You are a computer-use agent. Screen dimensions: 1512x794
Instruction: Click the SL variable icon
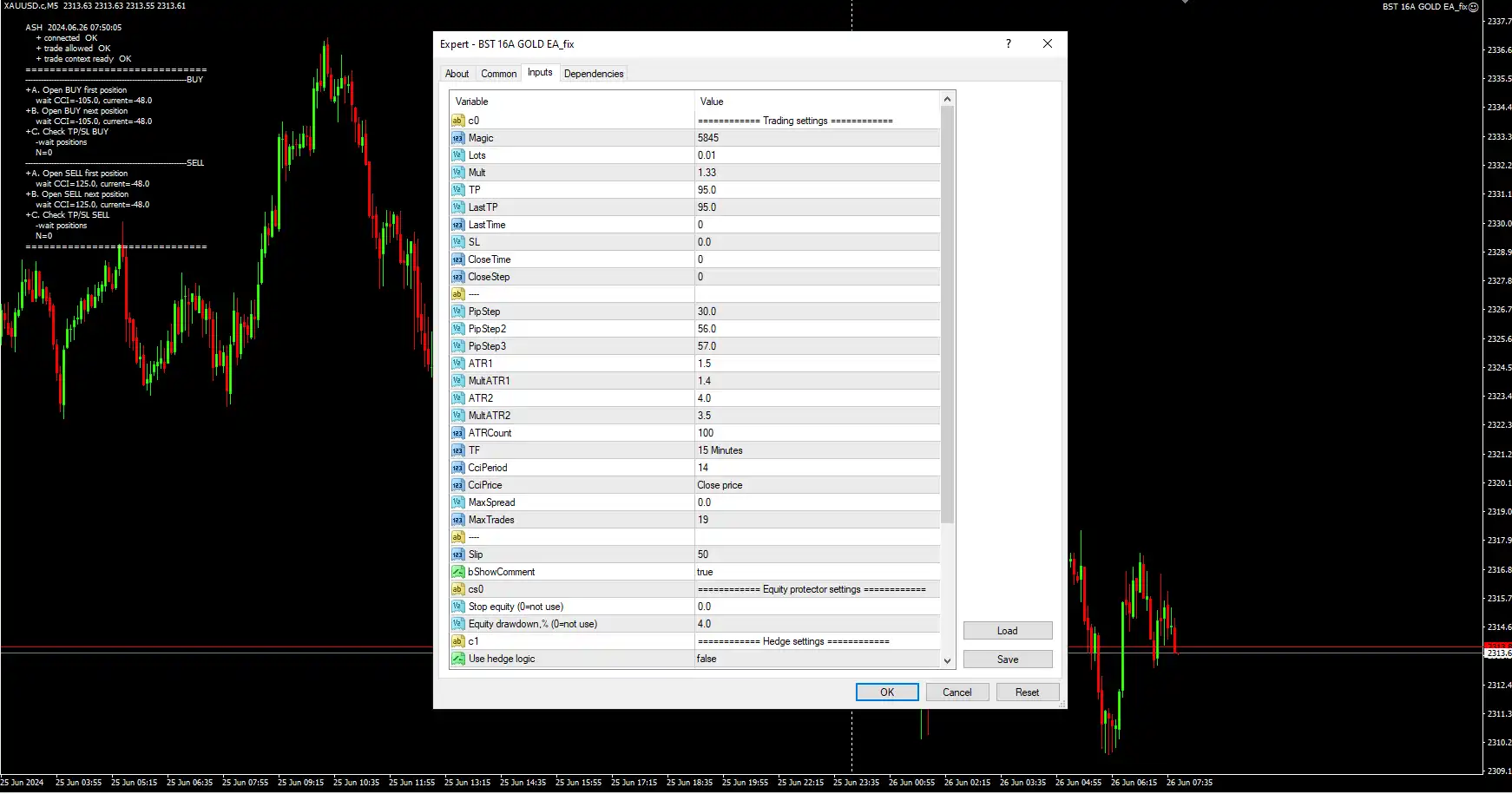click(x=457, y=242)
